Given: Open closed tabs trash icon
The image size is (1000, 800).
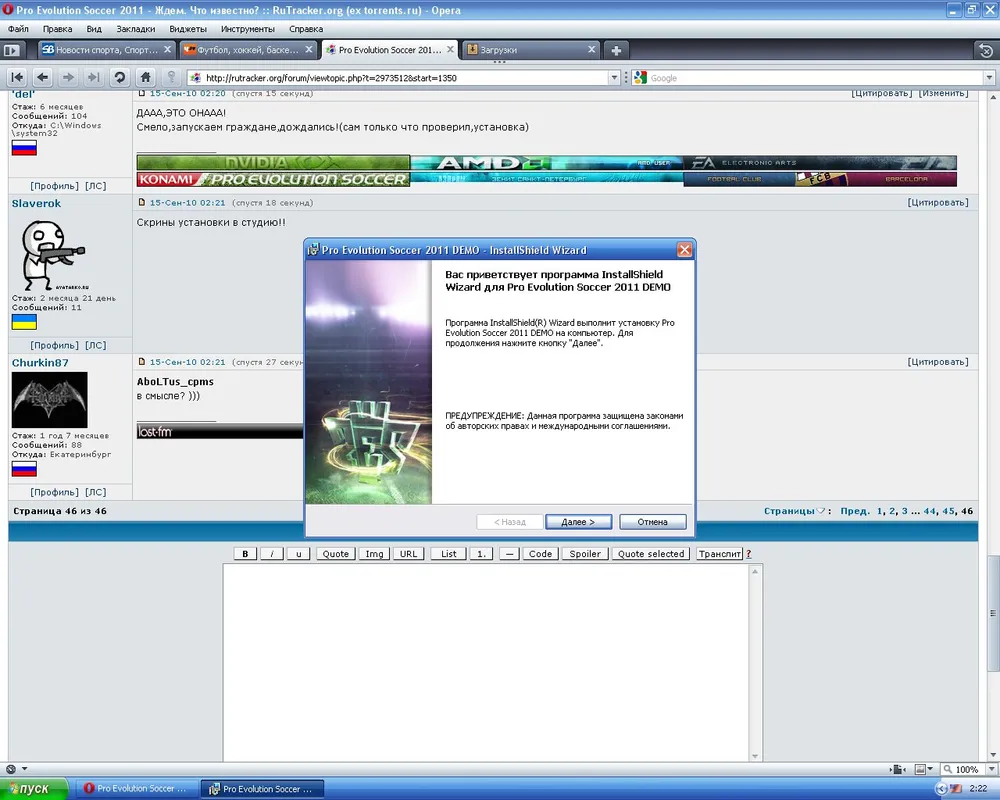Looking at the screenshot, I should (x=985, y=50).
